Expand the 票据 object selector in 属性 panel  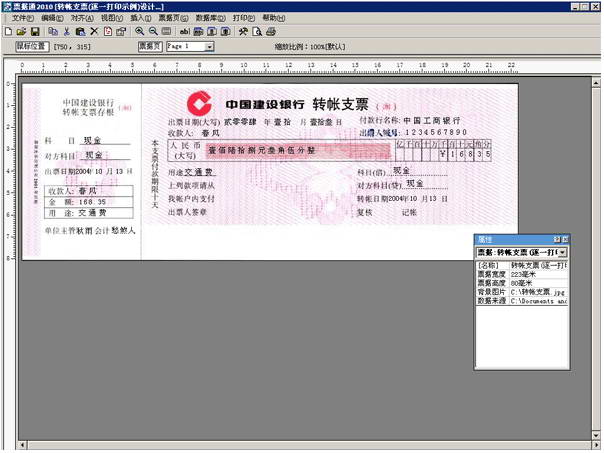point(563,253)
